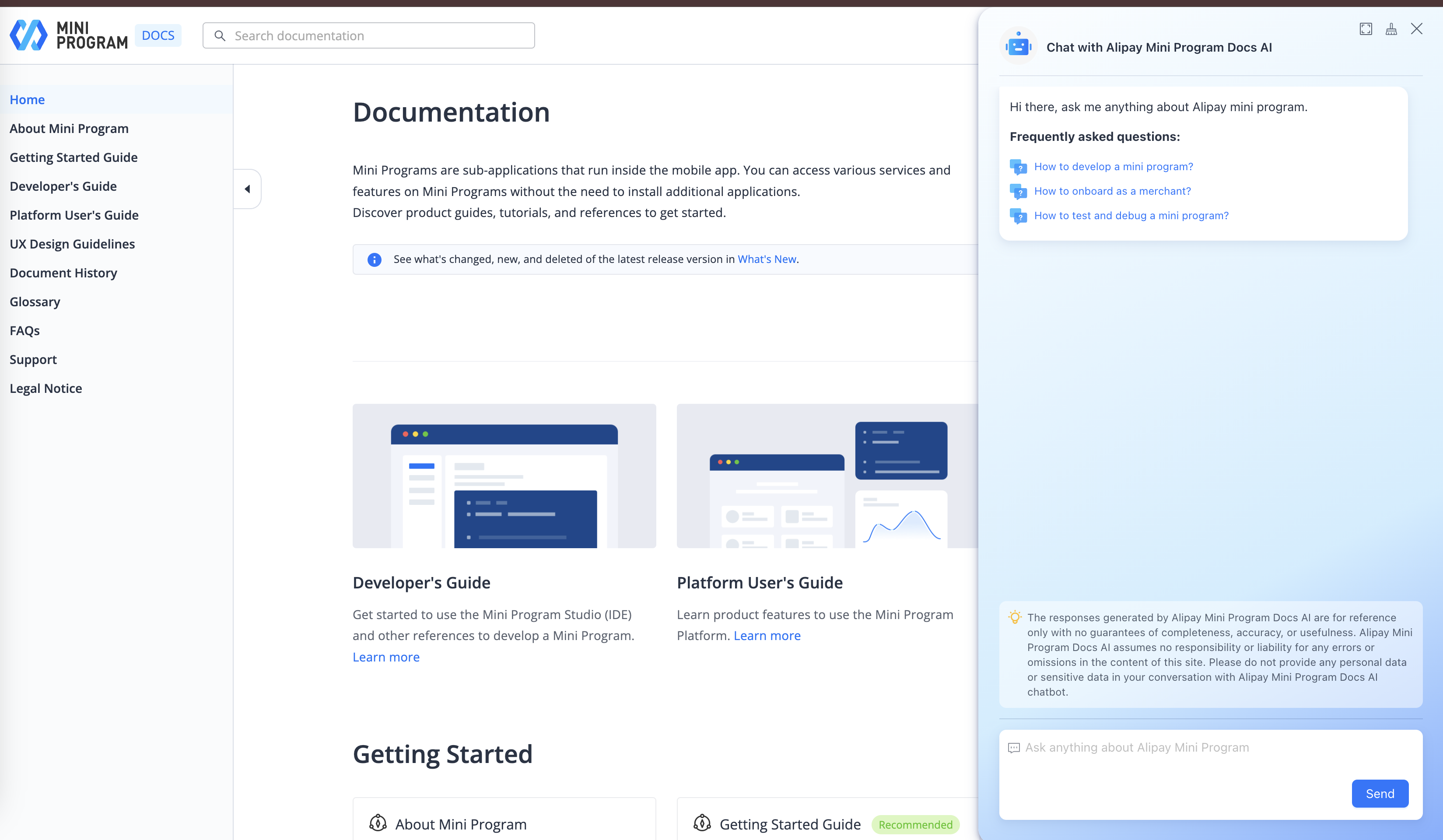Viewport: 1443px width, 840px height.
Task: Open the What's New link
Action: (x=766, y=259)
